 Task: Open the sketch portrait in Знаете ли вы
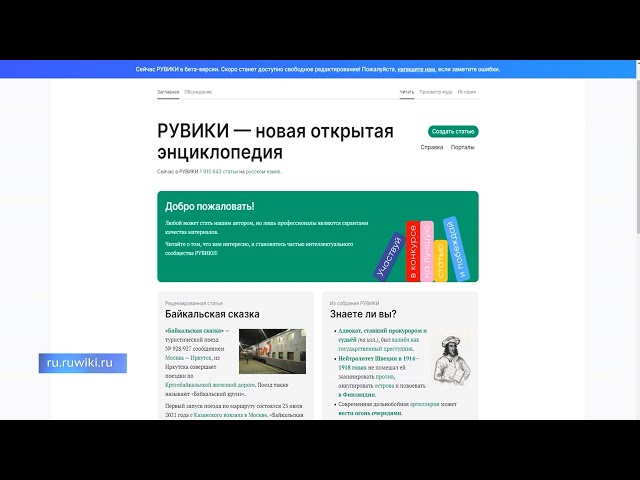[x=451, y=360]
